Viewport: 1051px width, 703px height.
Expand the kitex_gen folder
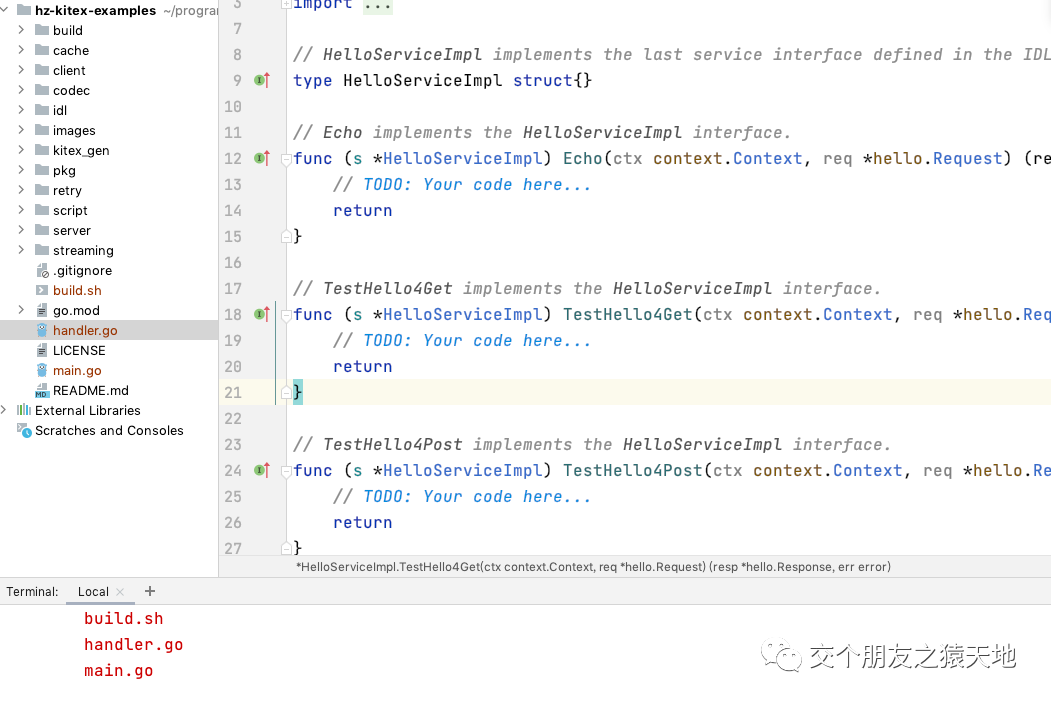(x=21, y=150)
